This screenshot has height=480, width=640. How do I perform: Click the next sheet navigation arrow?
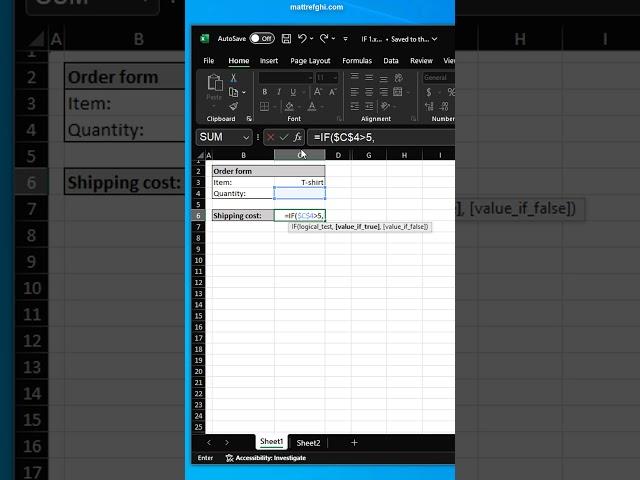pyautogui.click(x=227, y=442)
